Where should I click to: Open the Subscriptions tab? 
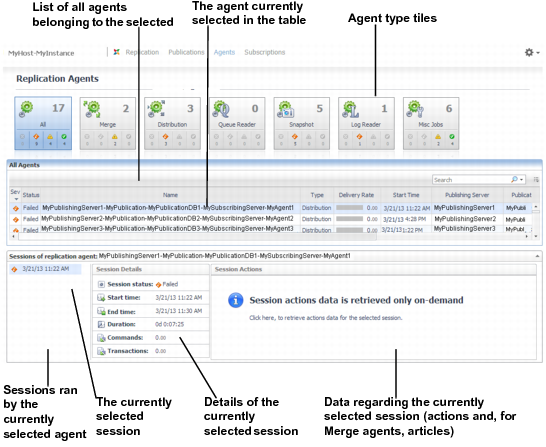(265, 52)
